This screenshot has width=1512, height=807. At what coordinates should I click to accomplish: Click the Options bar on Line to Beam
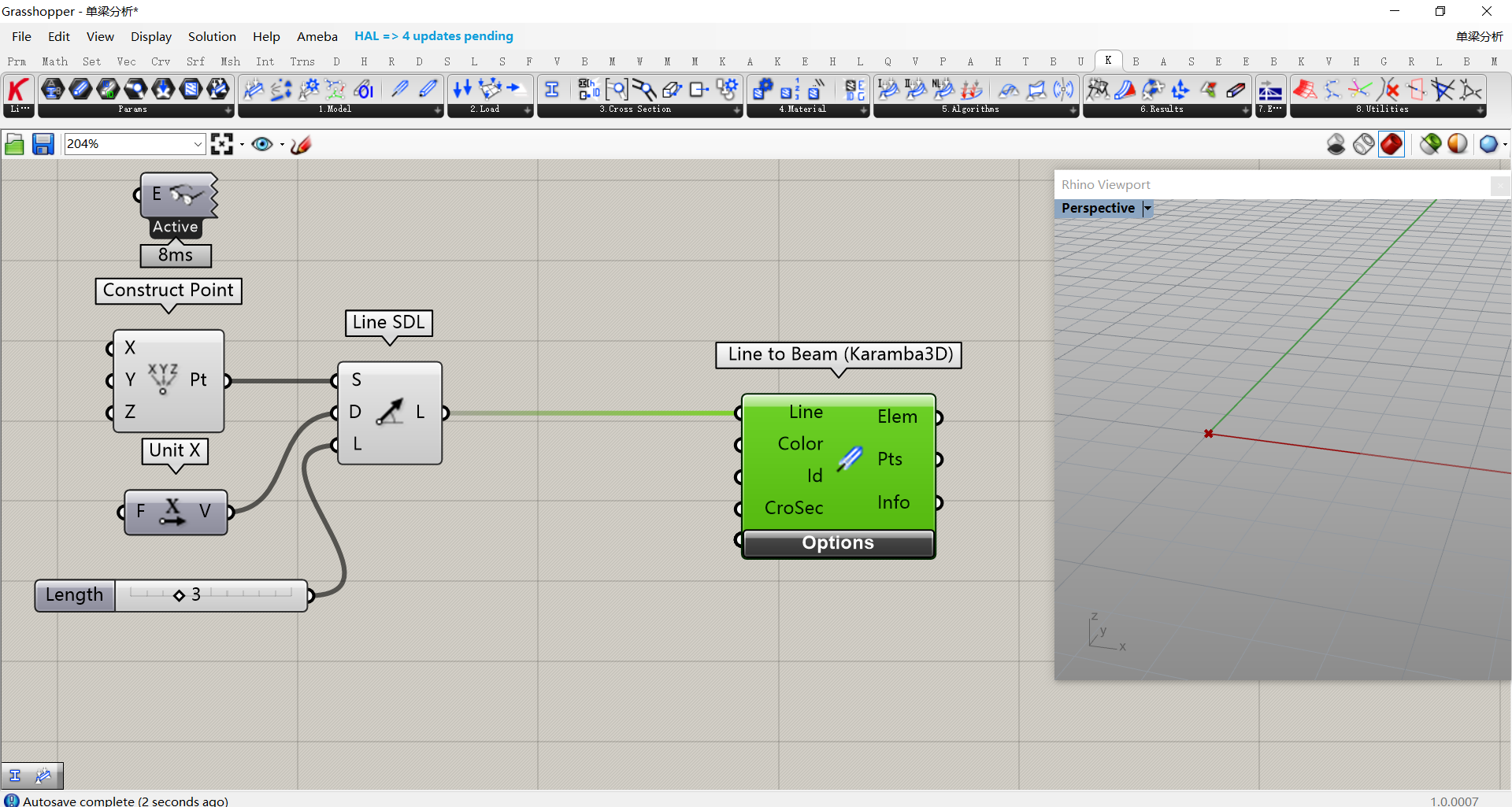coord(838,543)
